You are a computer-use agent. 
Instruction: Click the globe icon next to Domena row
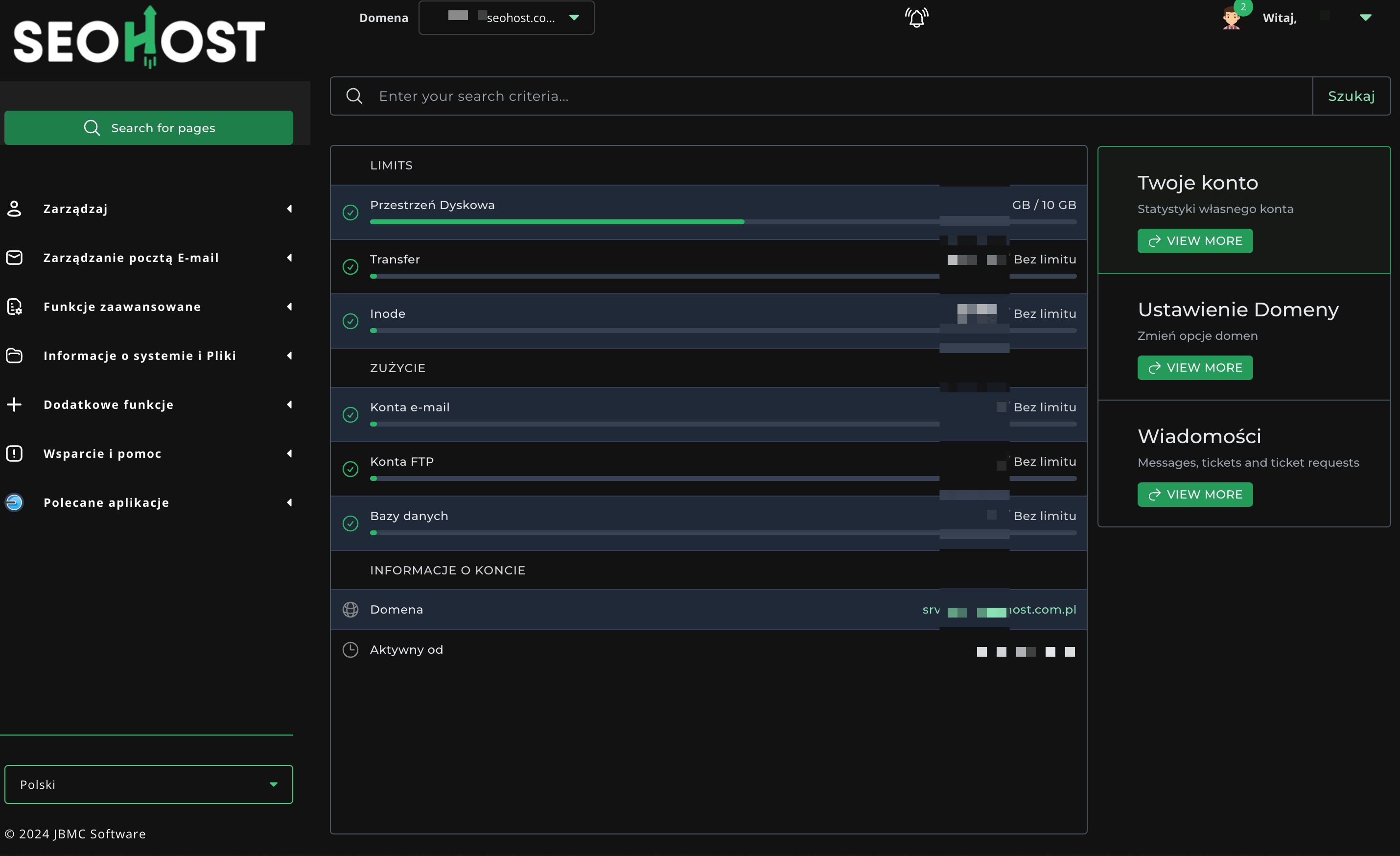tap(350, 610)
